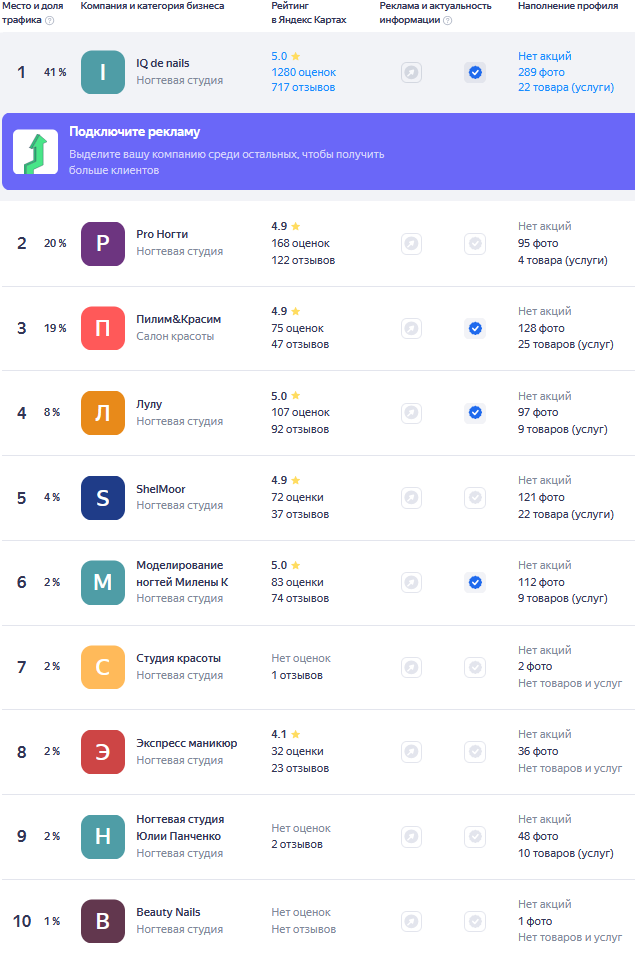The width and height of the screenshot is (635, 960).
Task: Click '4 товара (услуги)' for Pro Ногти
Action: point(563,260)
